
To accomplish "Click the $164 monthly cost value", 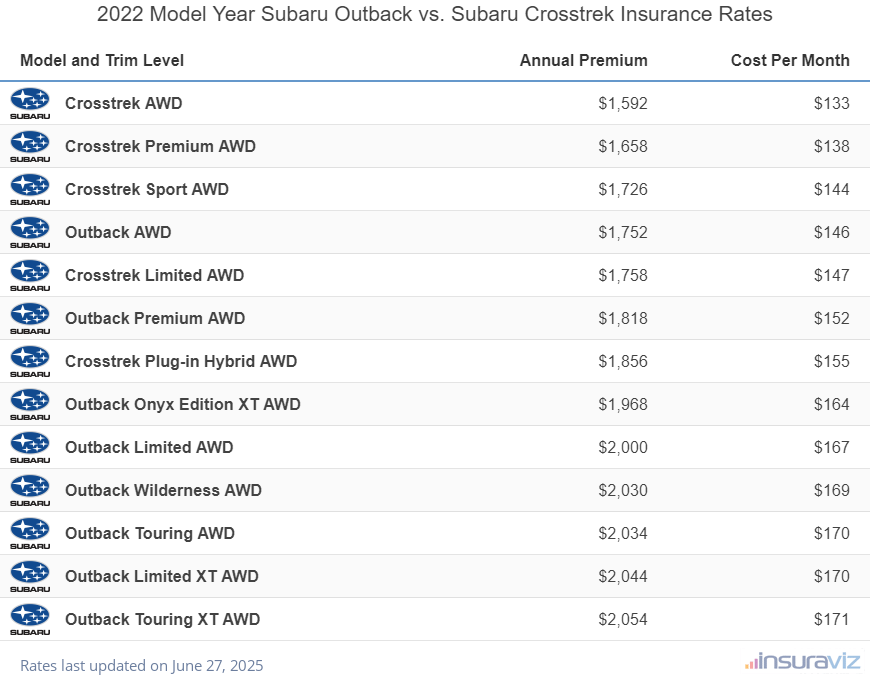I will [832, 405].
